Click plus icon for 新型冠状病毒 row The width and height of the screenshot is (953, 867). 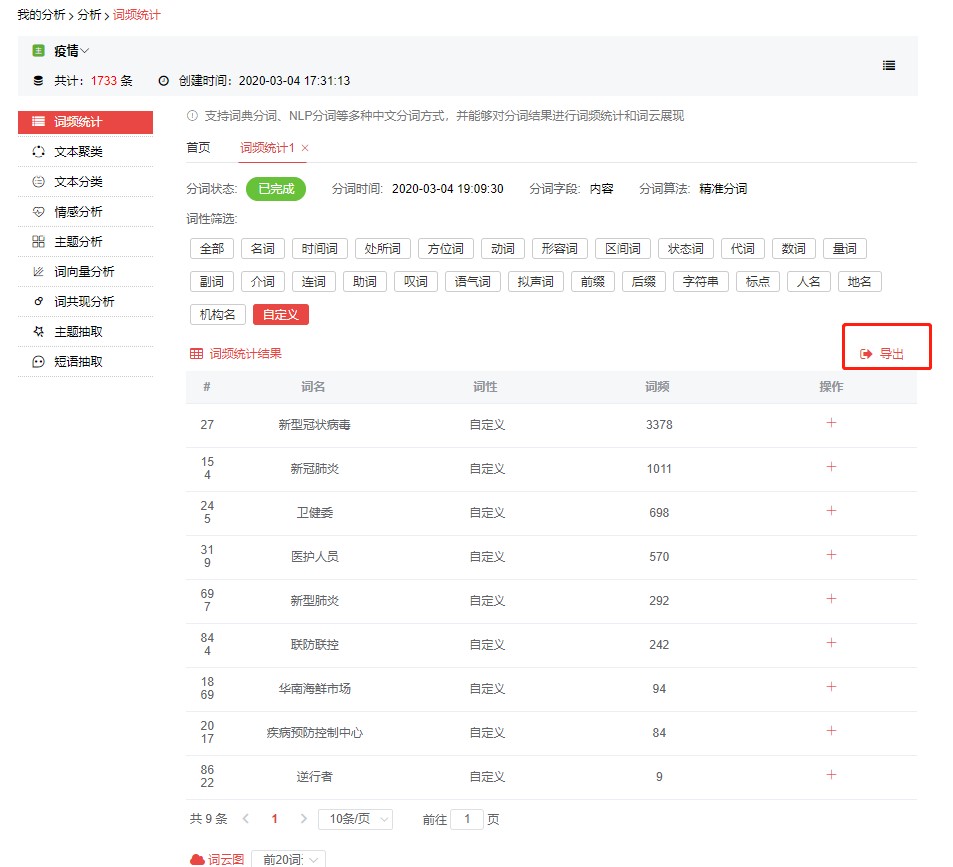point(830,423)
